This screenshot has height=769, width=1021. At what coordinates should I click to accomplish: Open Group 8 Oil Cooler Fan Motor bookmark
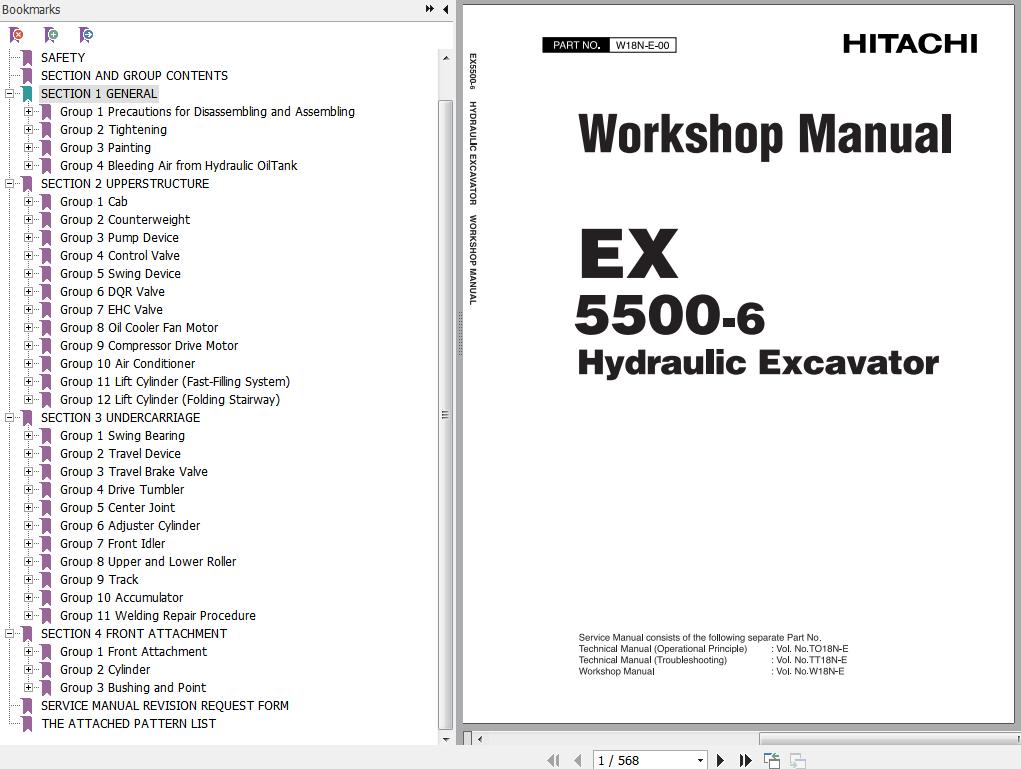tap(139, 328)
